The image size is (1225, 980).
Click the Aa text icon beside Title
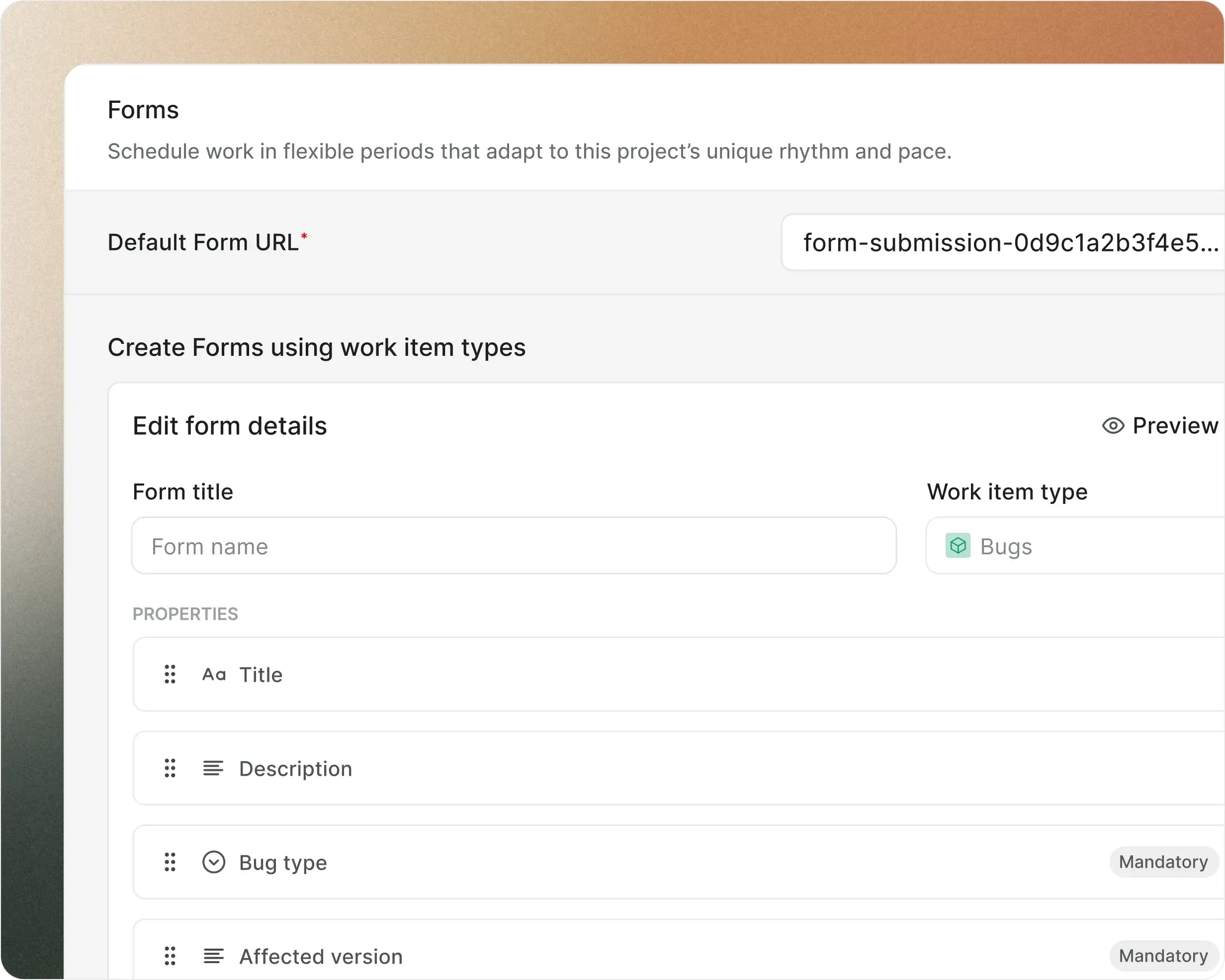point(215,674)
